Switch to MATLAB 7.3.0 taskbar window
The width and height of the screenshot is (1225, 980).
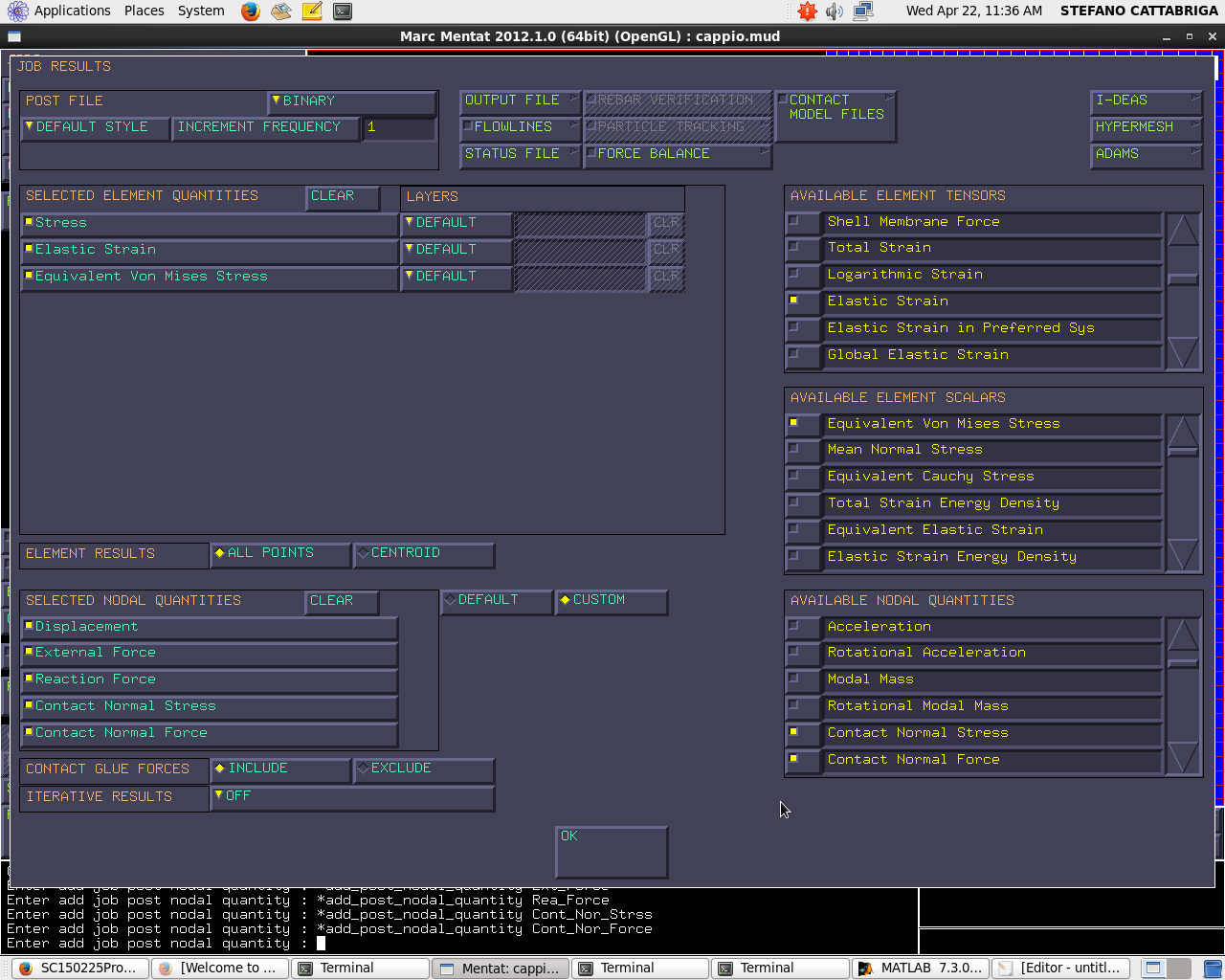[x=920, y=969]
